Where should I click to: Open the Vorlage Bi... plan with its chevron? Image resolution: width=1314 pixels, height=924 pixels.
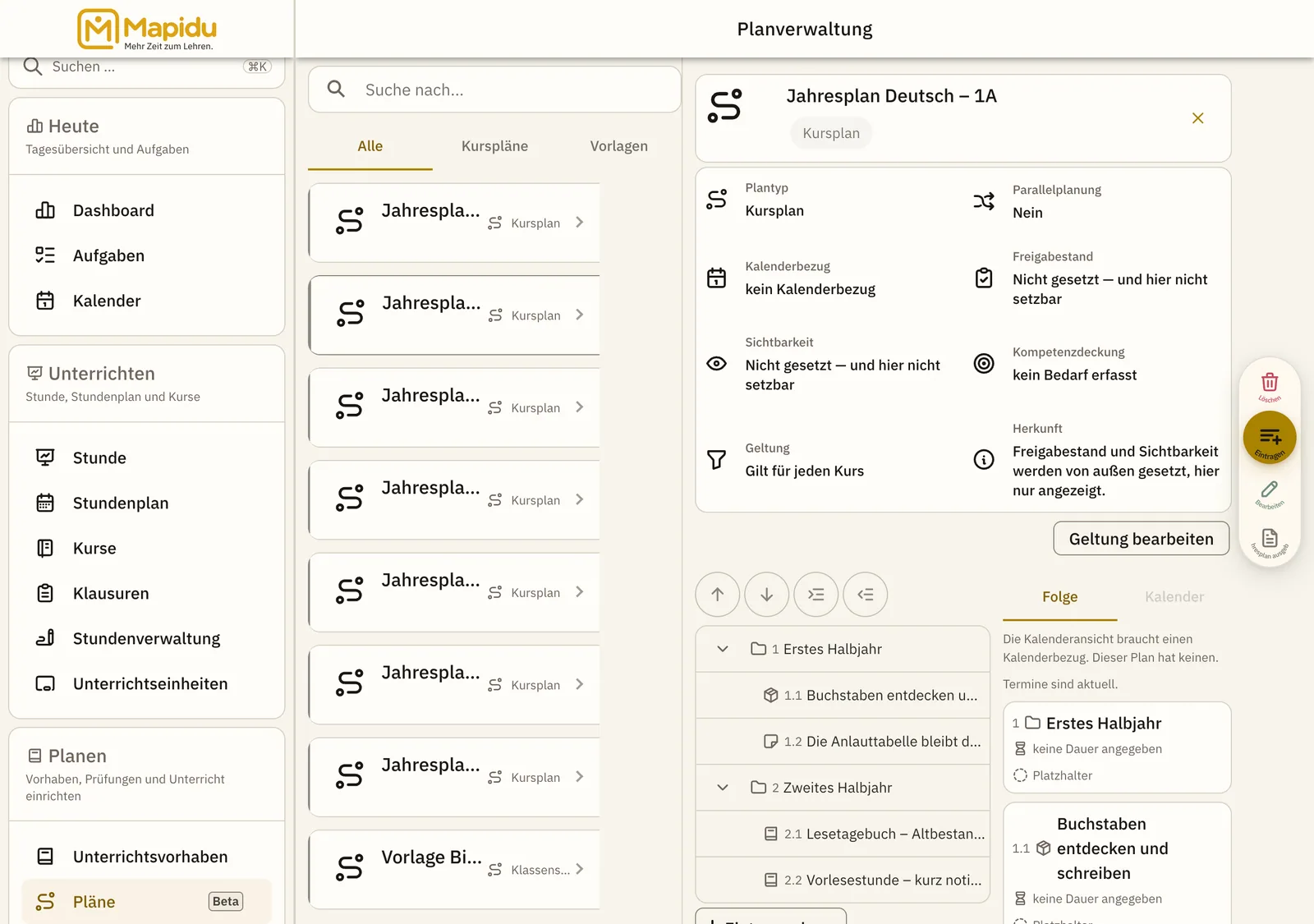coord(580,869)
